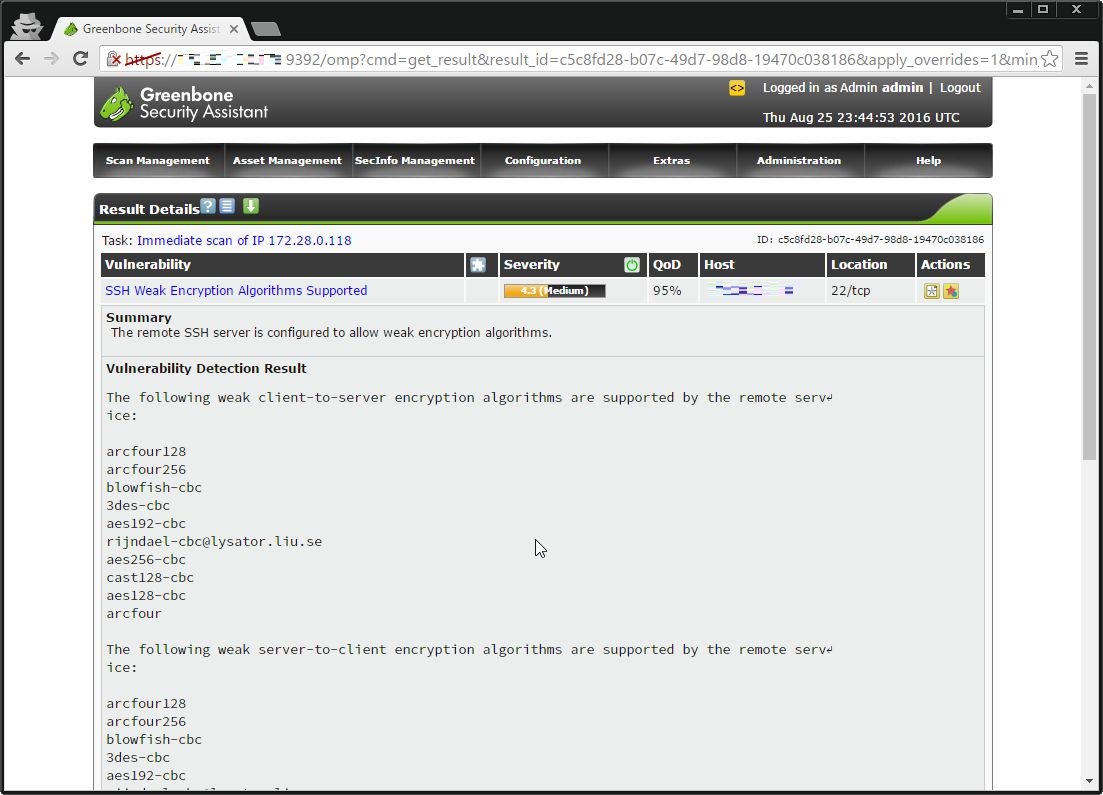Screen dimensions: 1103x795
Task: Click rijndael-cbc@lysator.liu.se algorithm line
Action: pyautogui.click(x=214, y=542)
